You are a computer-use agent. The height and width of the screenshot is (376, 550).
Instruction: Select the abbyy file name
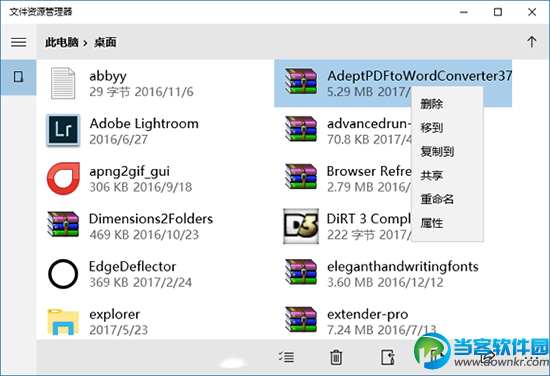click(x=108, y=76)
